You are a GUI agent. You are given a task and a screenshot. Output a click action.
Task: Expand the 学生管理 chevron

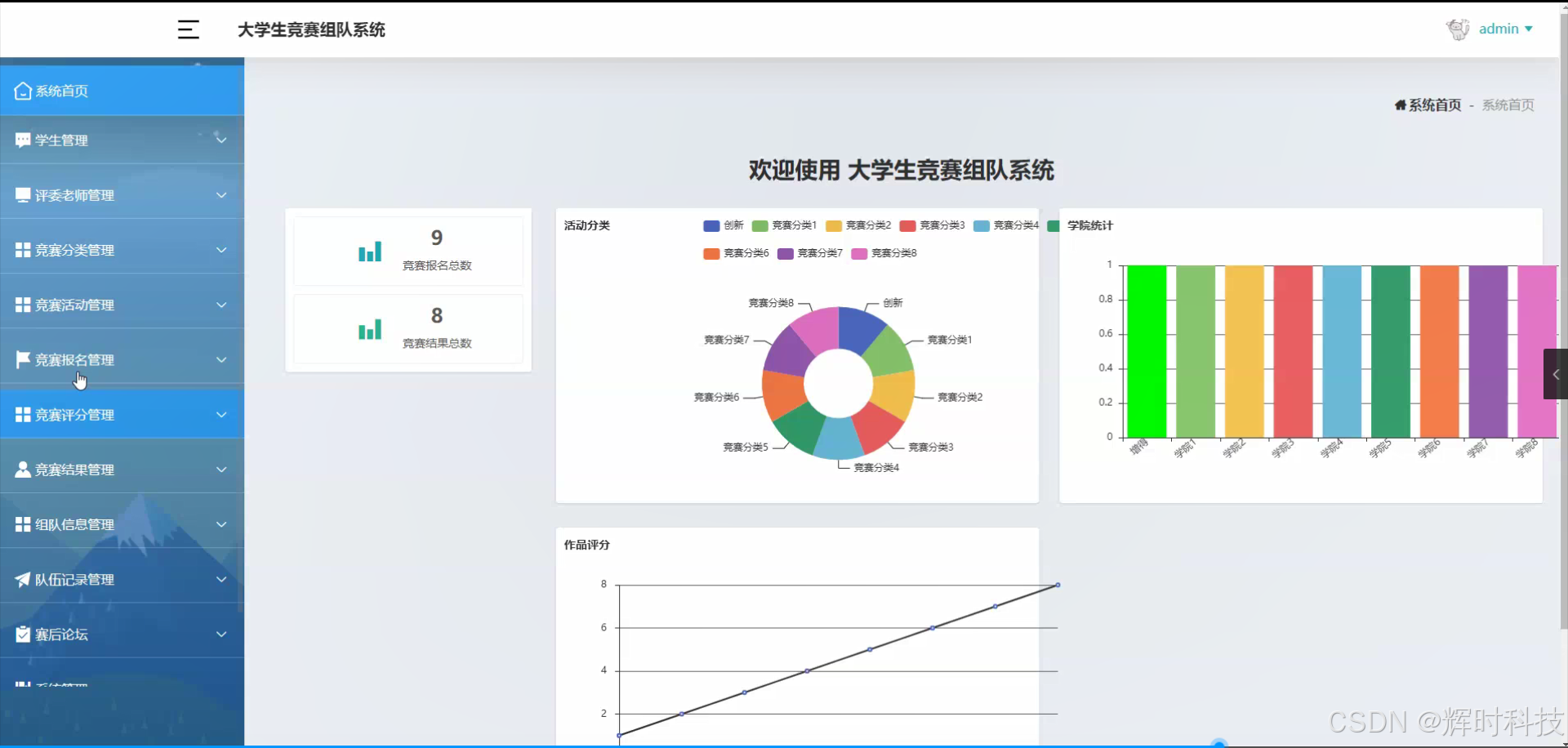pos(221,140)
